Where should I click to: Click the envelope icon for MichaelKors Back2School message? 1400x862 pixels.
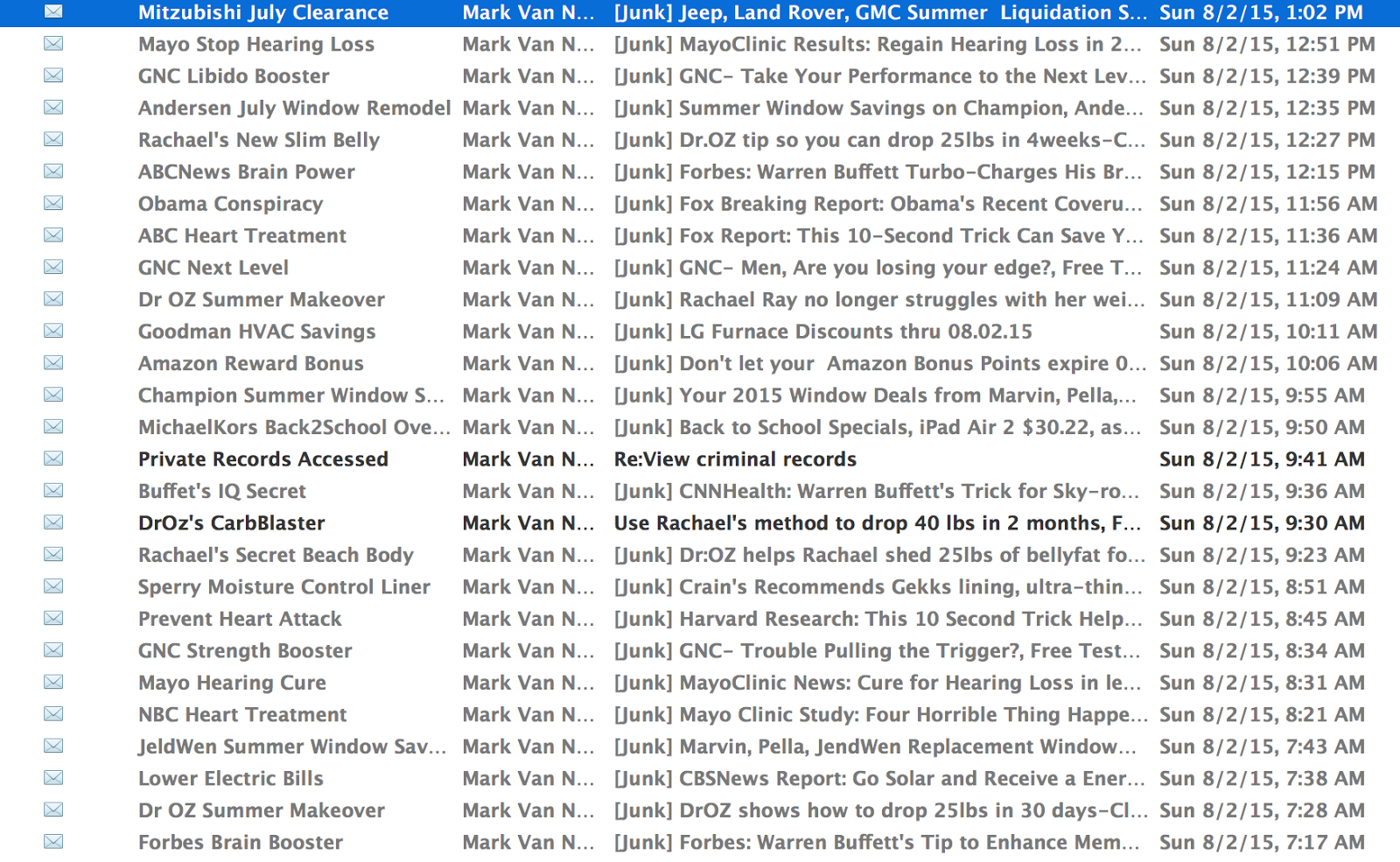(53, 427)
